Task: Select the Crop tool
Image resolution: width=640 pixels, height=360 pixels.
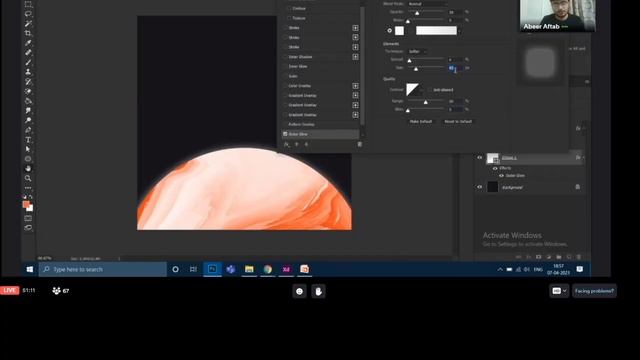Action: (x=28, y=33)
